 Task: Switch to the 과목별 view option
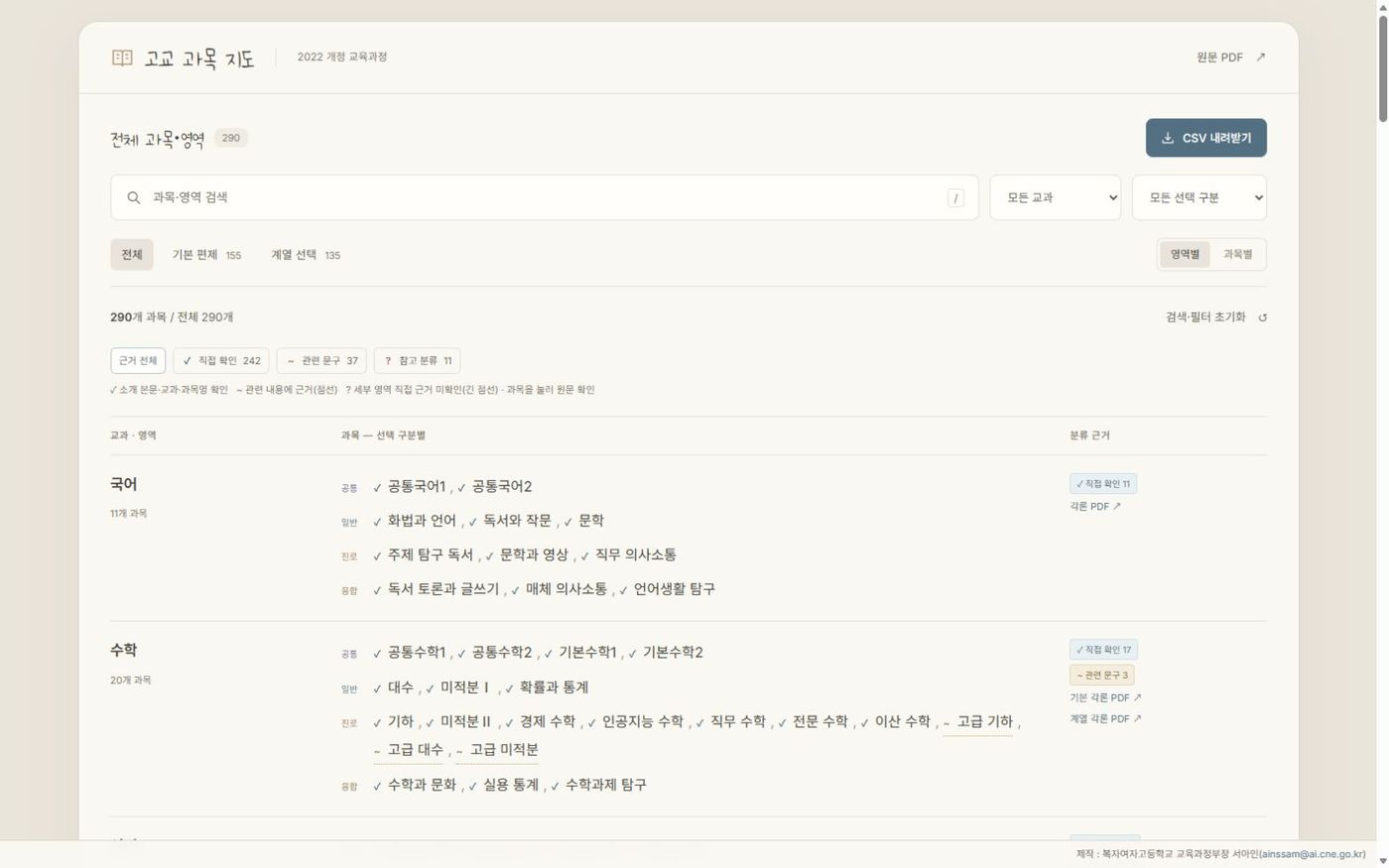coord(1237,255)
